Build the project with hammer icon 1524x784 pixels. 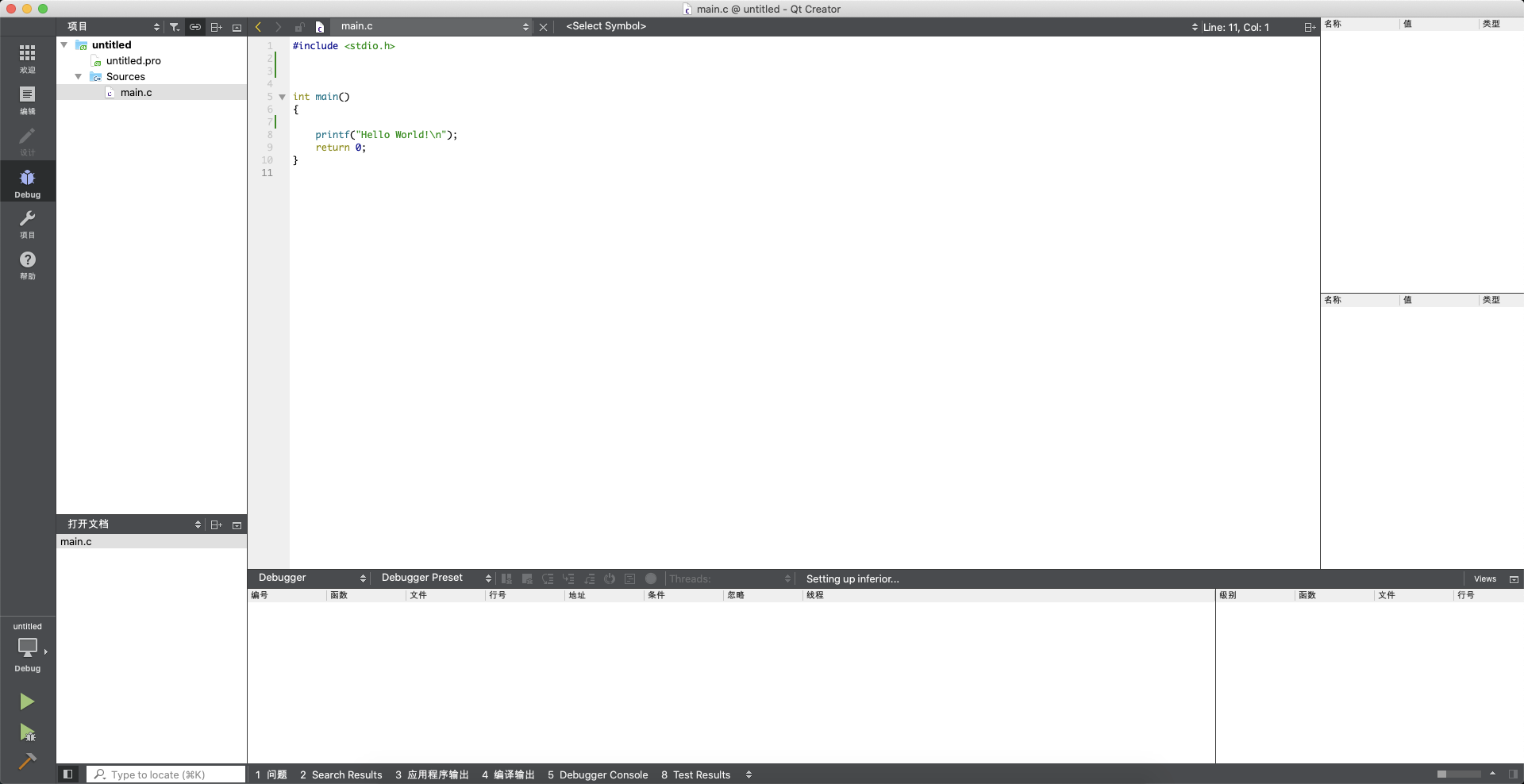[x=27, y=761]
